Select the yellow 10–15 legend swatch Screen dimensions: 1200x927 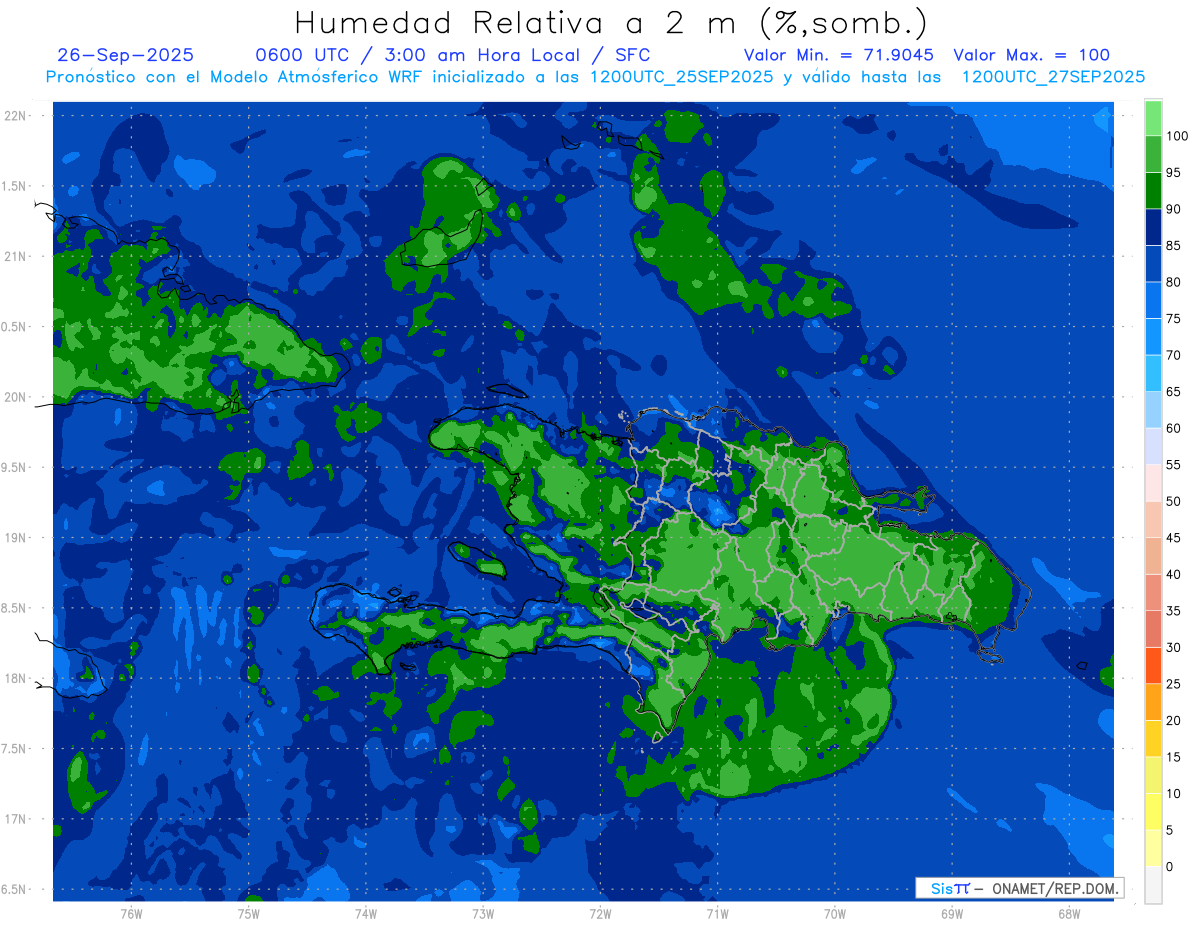click(1153, 775)
